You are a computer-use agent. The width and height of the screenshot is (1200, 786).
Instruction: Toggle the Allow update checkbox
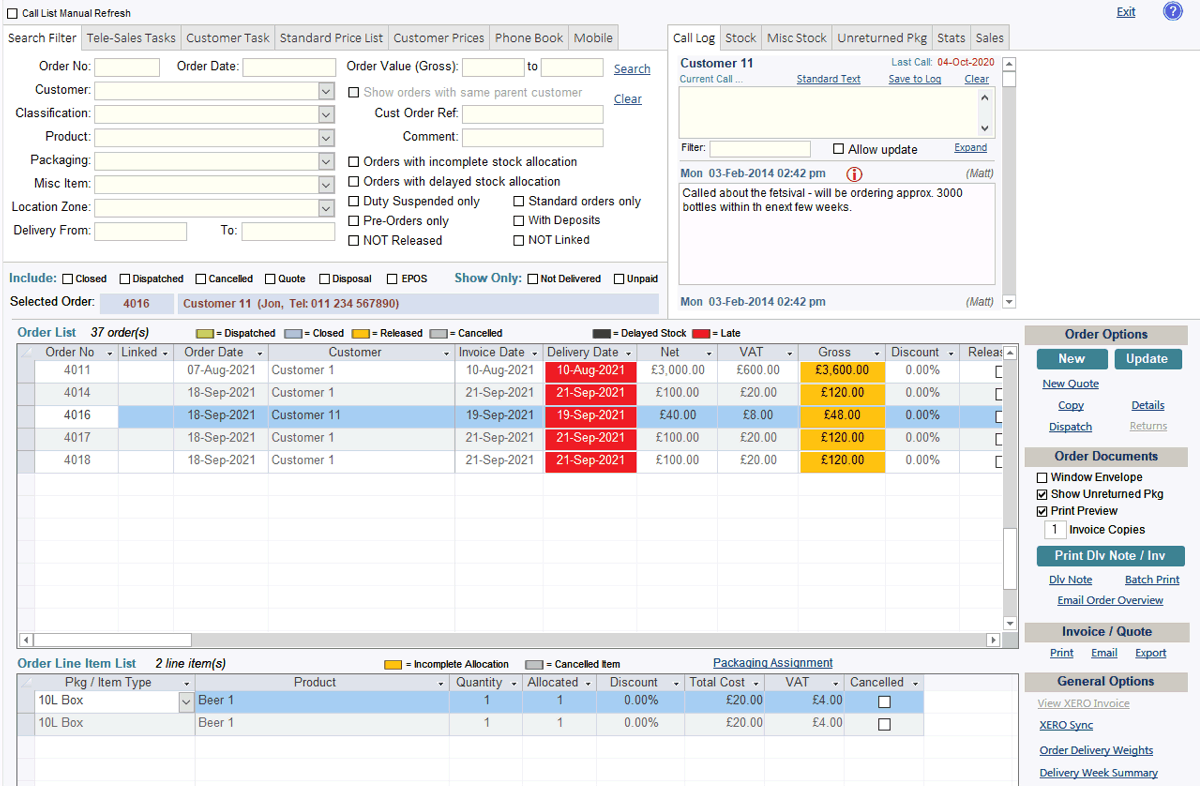[837, 149]
